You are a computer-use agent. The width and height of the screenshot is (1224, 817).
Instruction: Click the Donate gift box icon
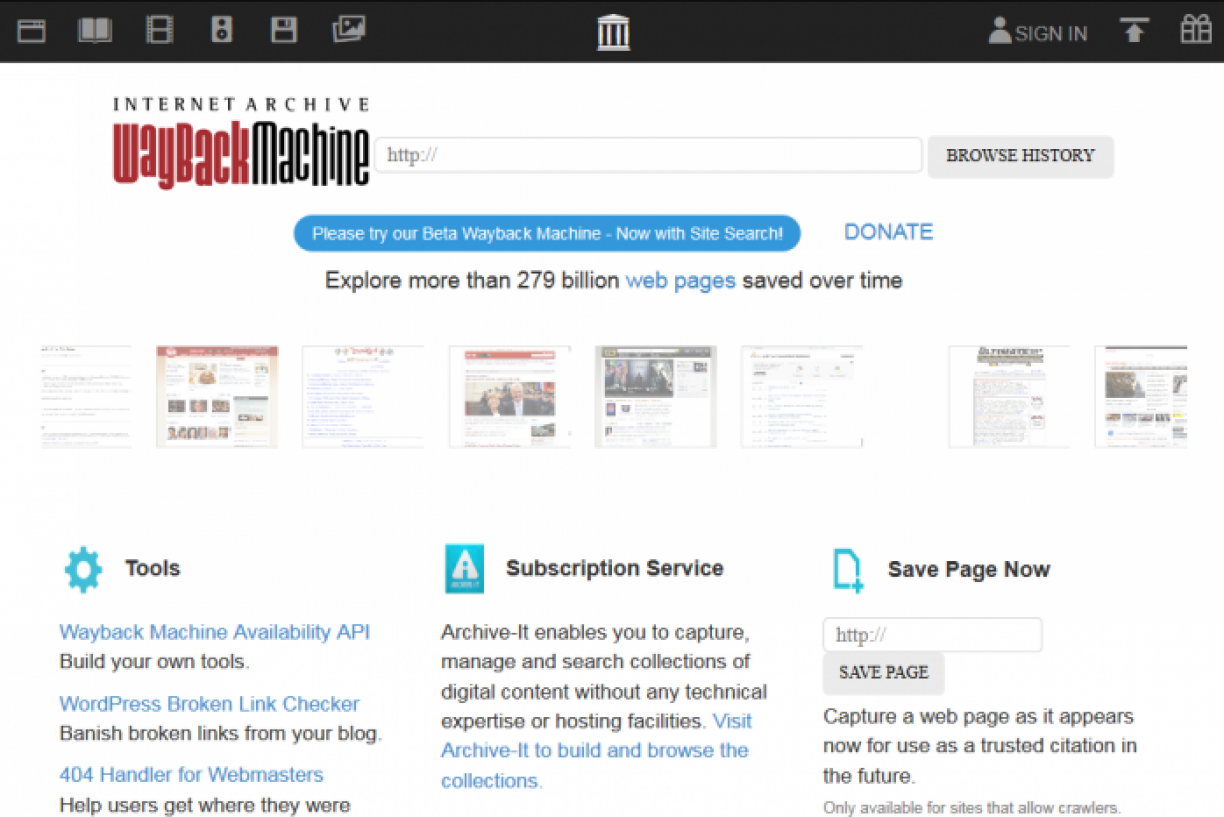pos(1196,30)
